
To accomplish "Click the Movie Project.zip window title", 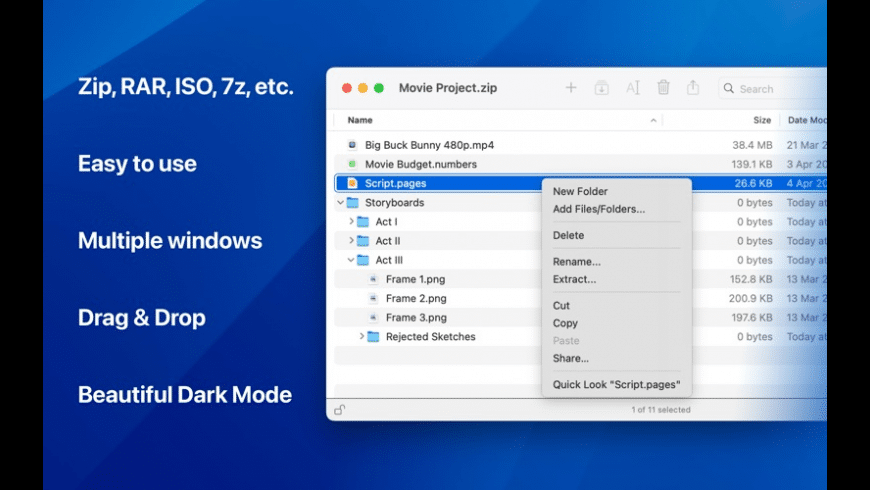I will pyautogui.click(x=448, y=88).
